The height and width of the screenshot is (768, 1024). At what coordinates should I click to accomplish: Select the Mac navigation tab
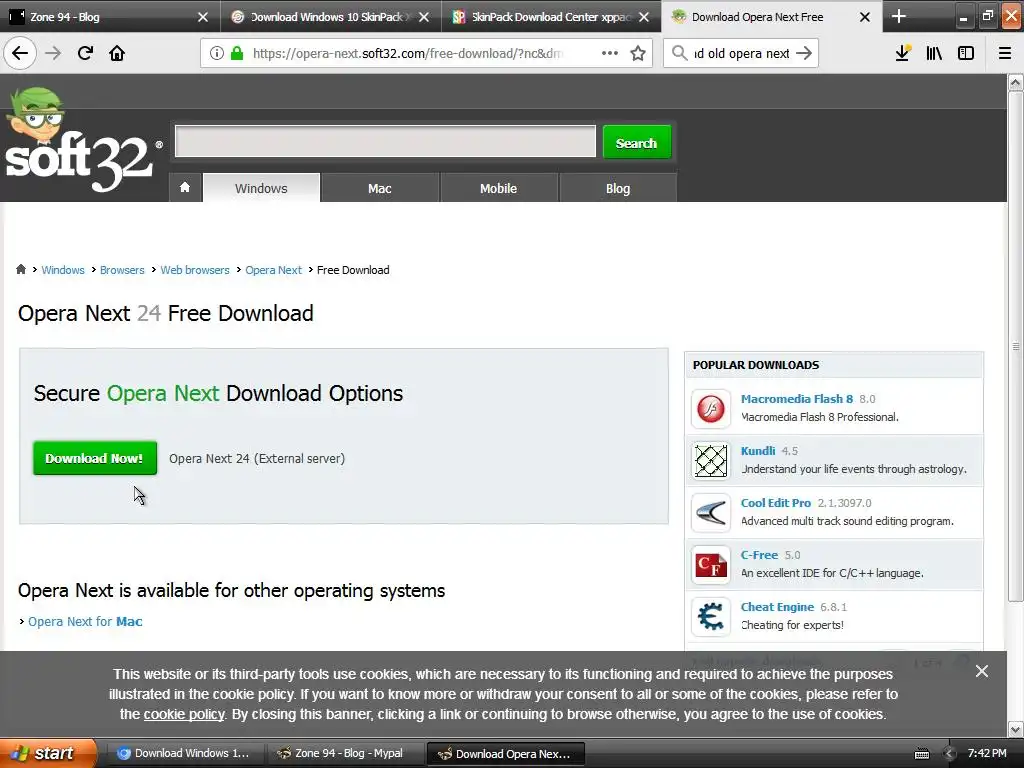coord(379,188)
